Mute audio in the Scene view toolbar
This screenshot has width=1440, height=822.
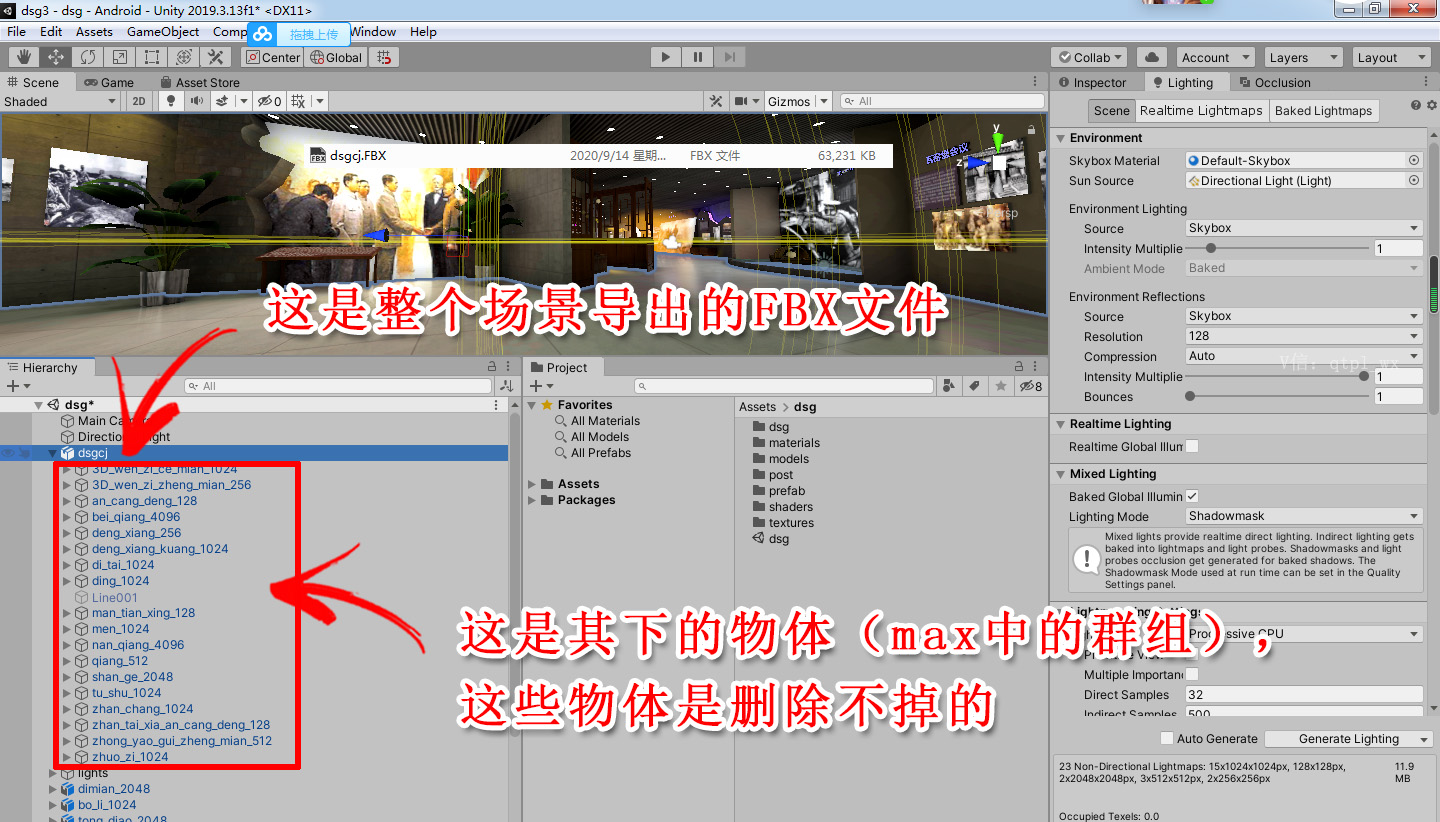pyautogui.click(x=196, y=102)
